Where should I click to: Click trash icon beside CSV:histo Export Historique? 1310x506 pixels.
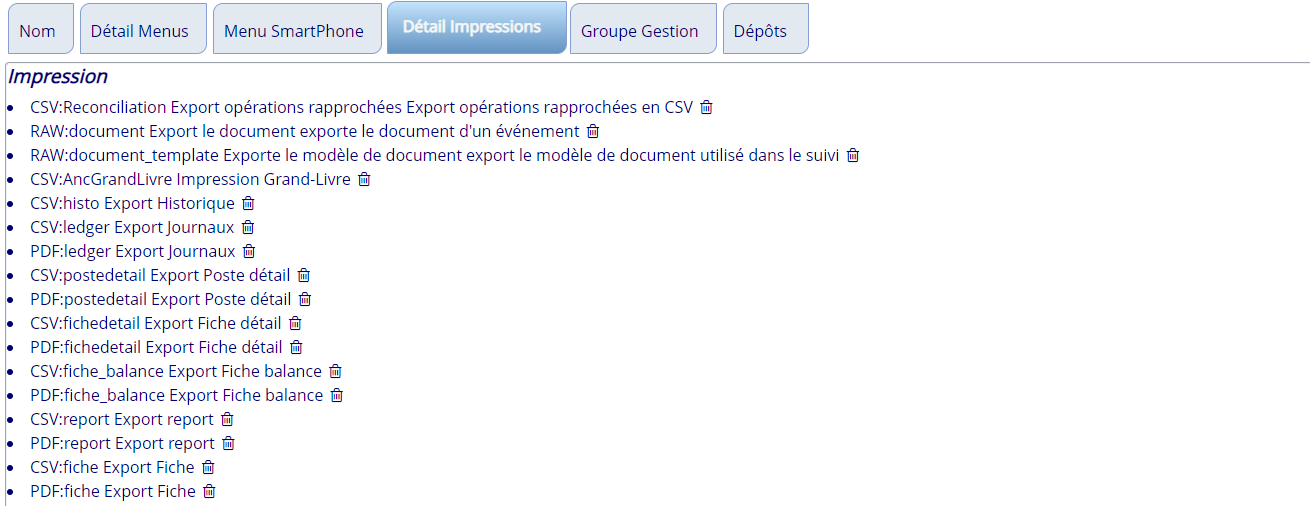click(x=248, y=203)
